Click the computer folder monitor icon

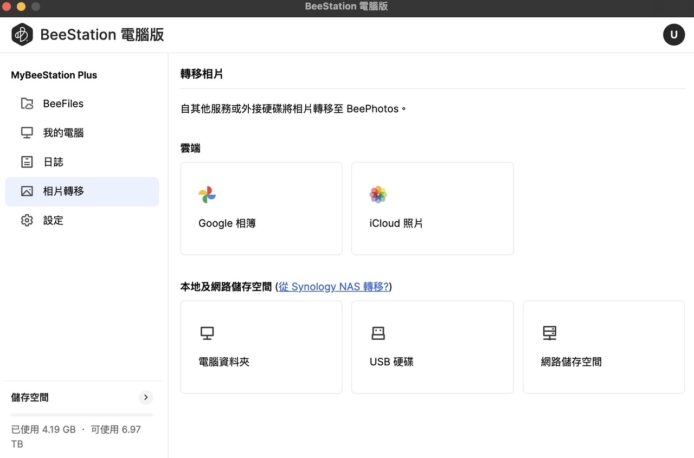coord(207,333)
